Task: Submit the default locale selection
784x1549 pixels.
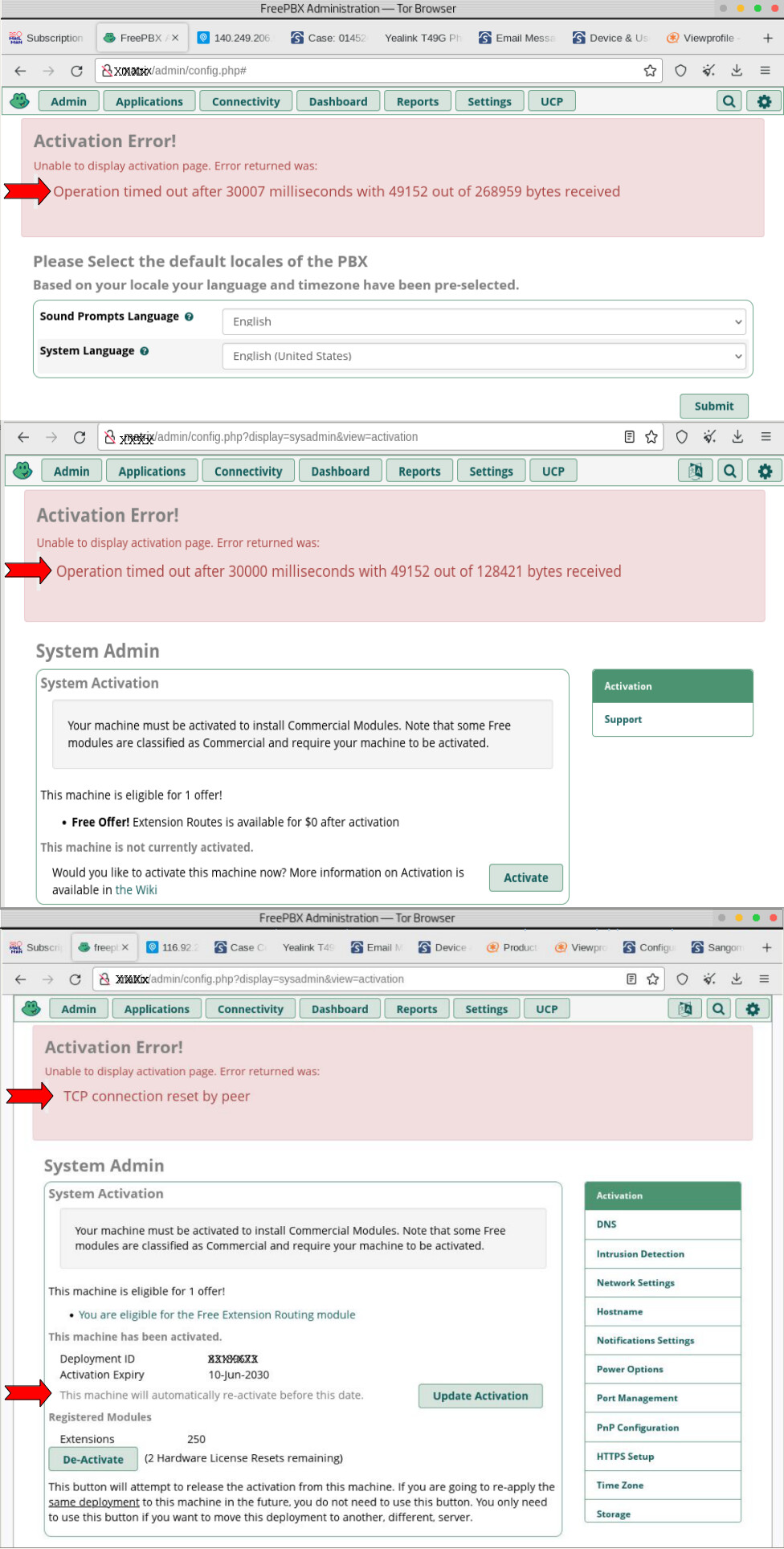Action: [x=714, y=407]
